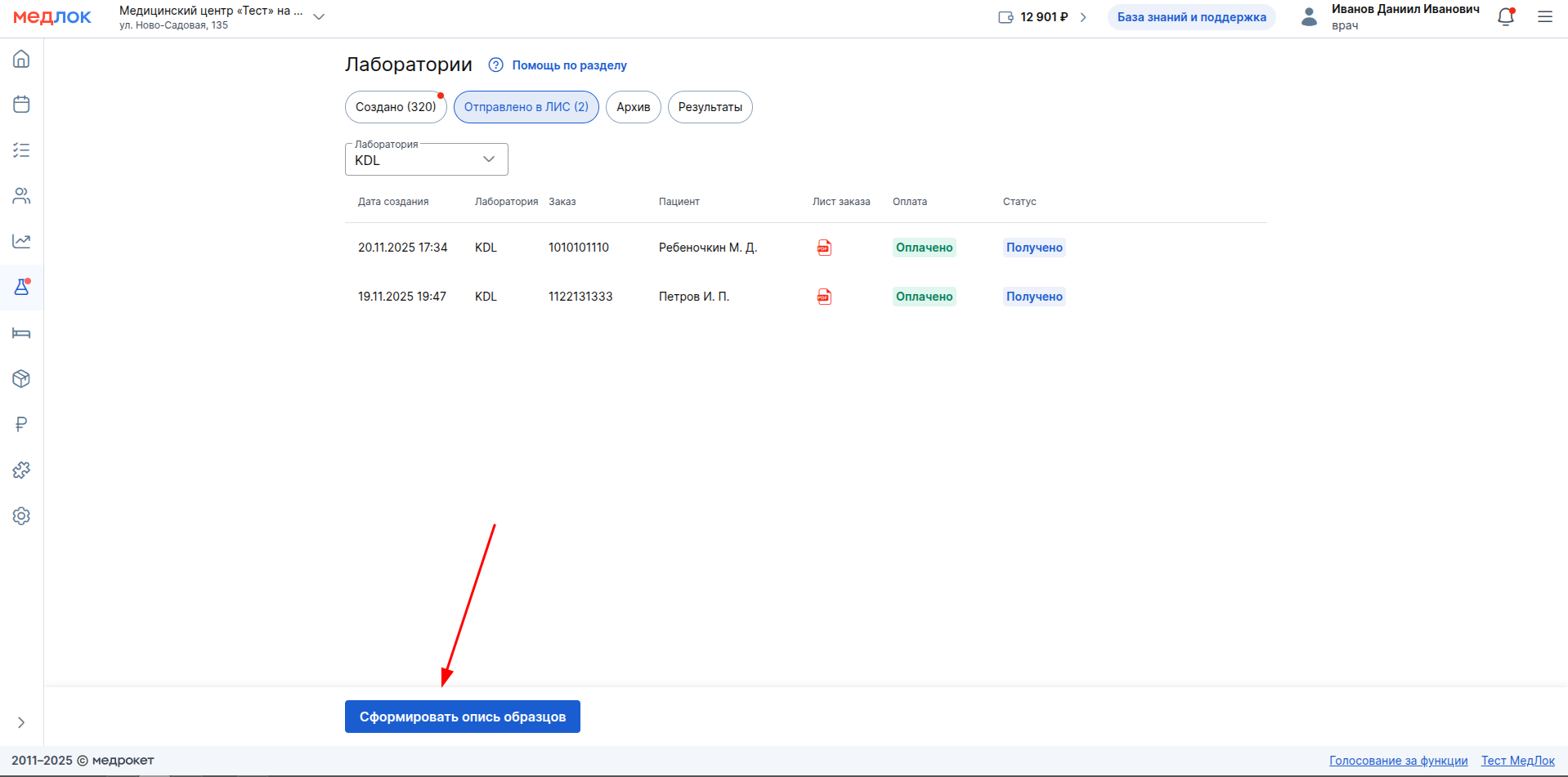Viewport: 1568px width, 777px height.
Task: Open the analytics chart sidebar icon
Action: pyautogui.click(x=21, y=242)
